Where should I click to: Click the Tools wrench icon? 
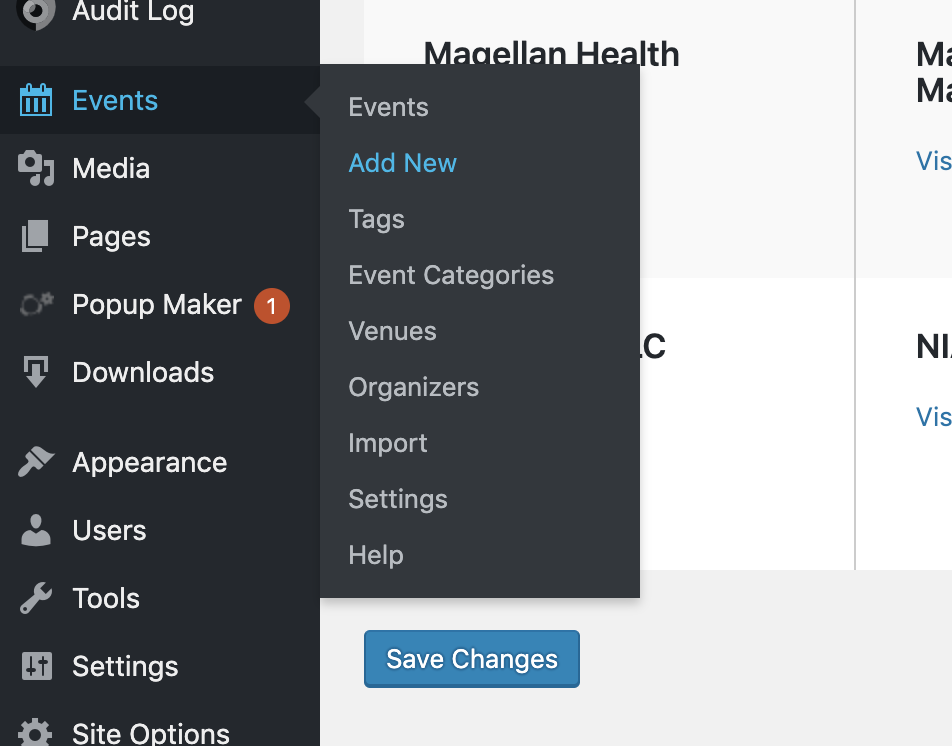pyautogui.click(x=36, y=598)
